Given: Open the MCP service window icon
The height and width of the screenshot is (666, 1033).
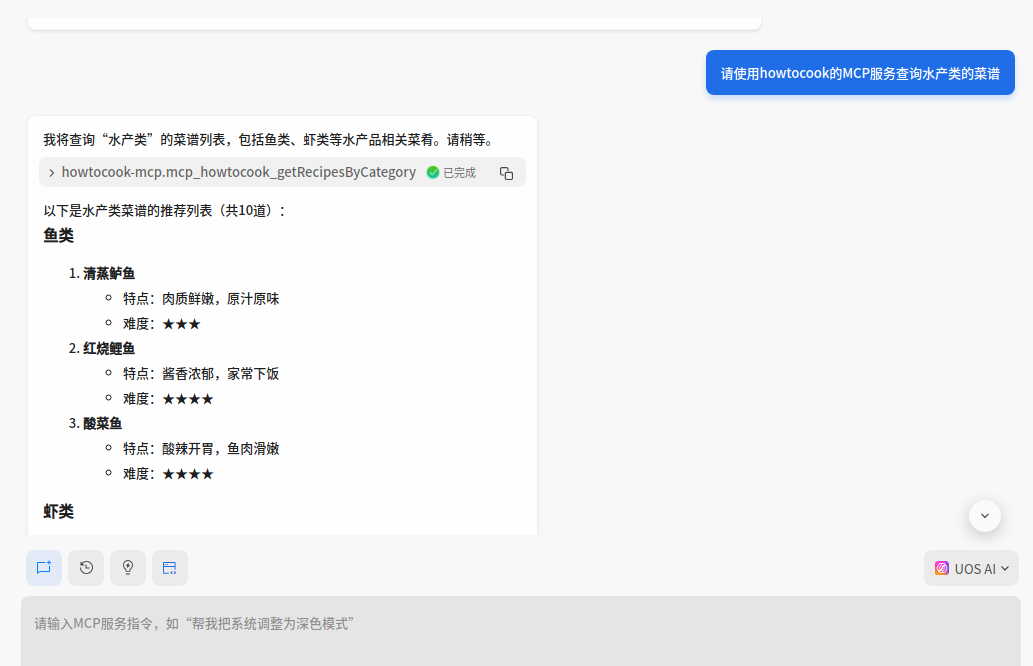Looking at the screenshot, I should (170, 568).
